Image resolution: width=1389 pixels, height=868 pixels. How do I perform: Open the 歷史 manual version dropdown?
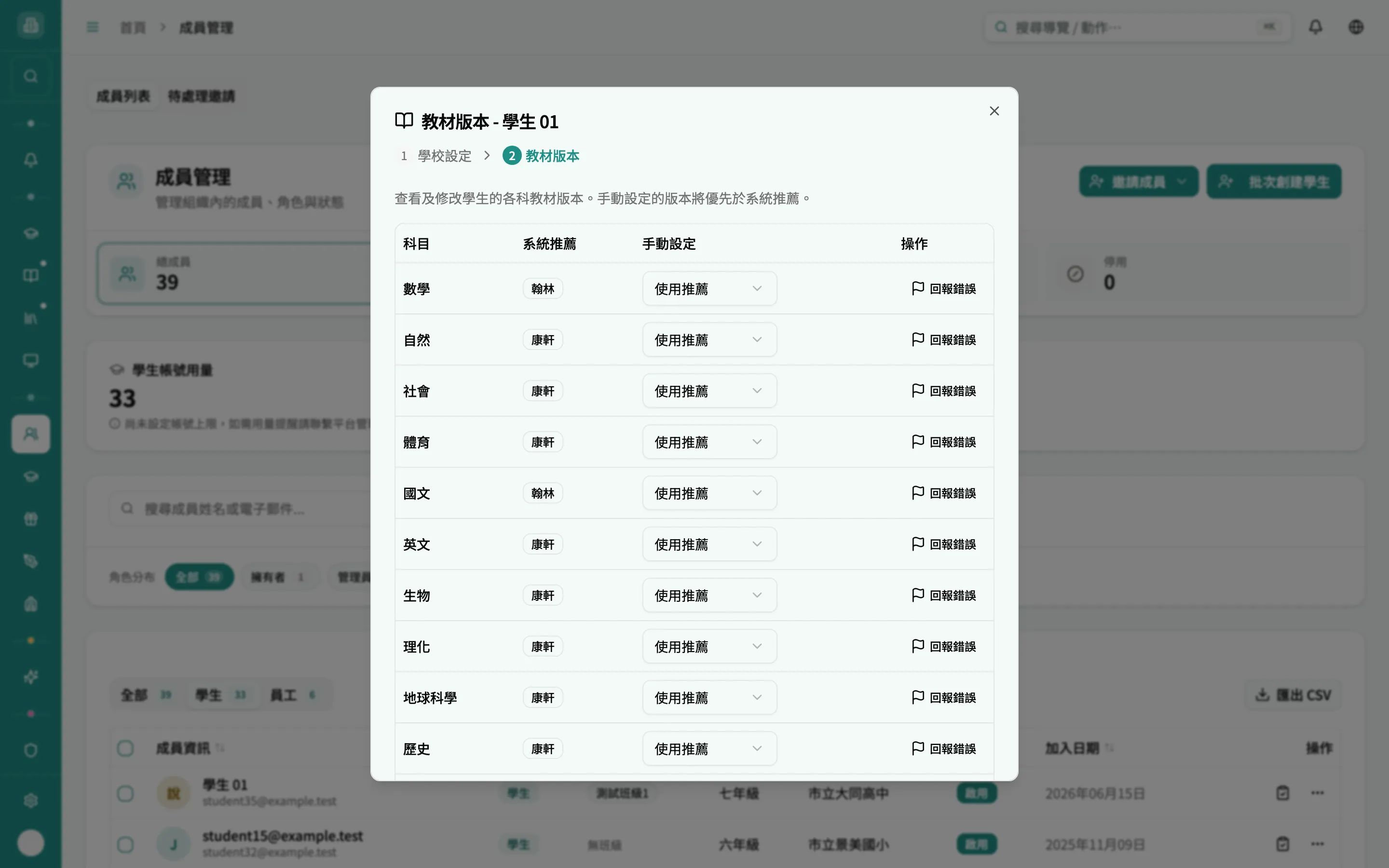pos(709,748)
